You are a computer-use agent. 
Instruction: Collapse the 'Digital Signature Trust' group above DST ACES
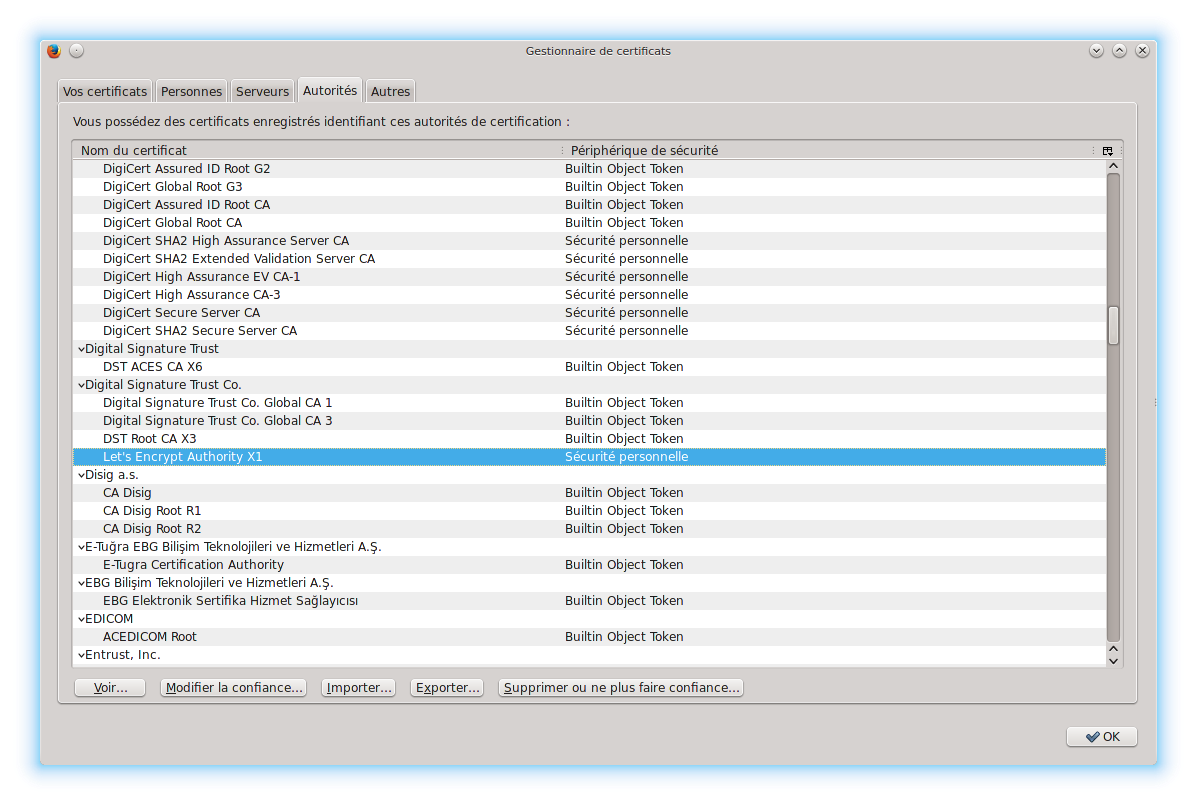point(81,349)
